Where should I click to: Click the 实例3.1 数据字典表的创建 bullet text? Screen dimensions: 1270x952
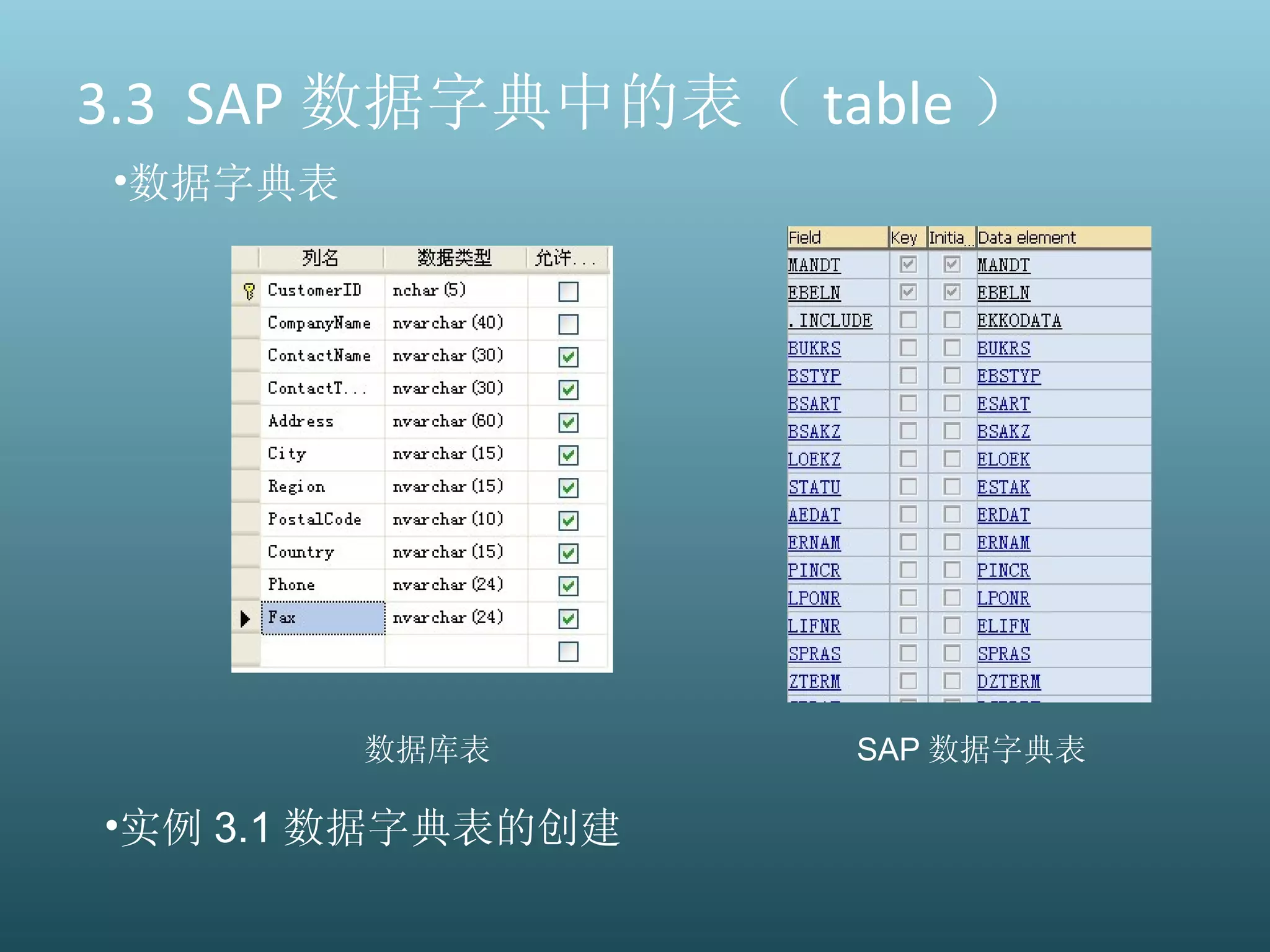coord(370,828)
